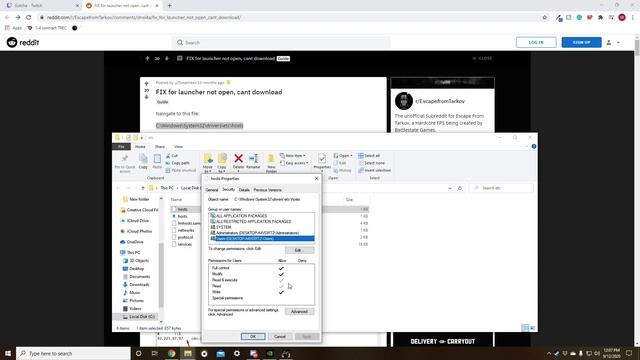Click OK in hosts Properties dialog
The height and width of the screenshot is (360, 640).
click(253, 336)
